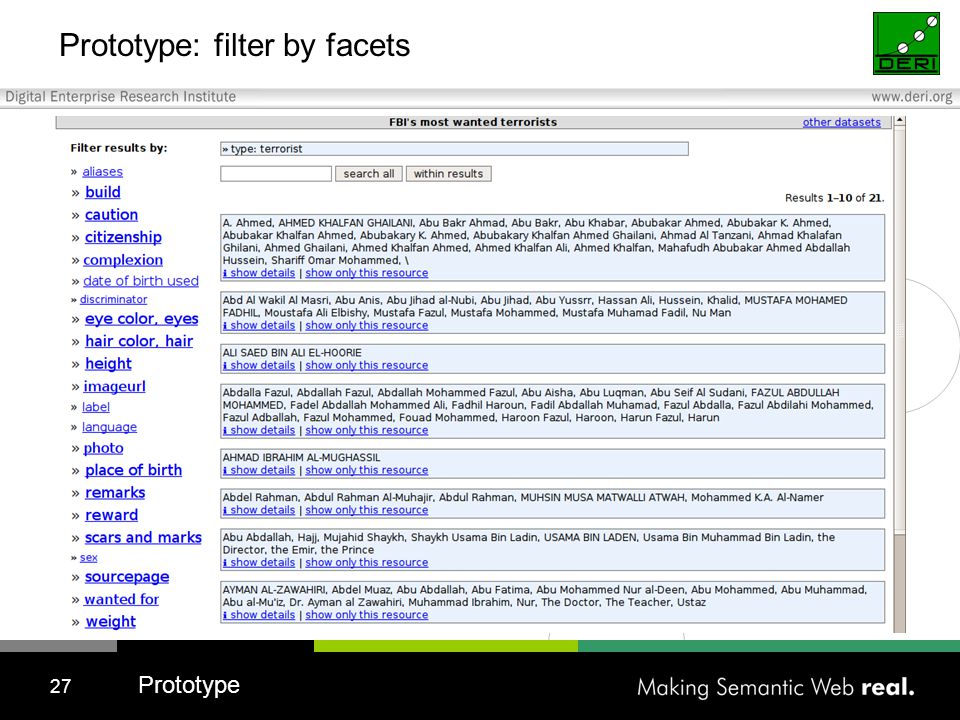This screenshot has width=960, height=720.
Task: Show details for Muhsin Musa Matwalli Atwah
Action: 259,510
